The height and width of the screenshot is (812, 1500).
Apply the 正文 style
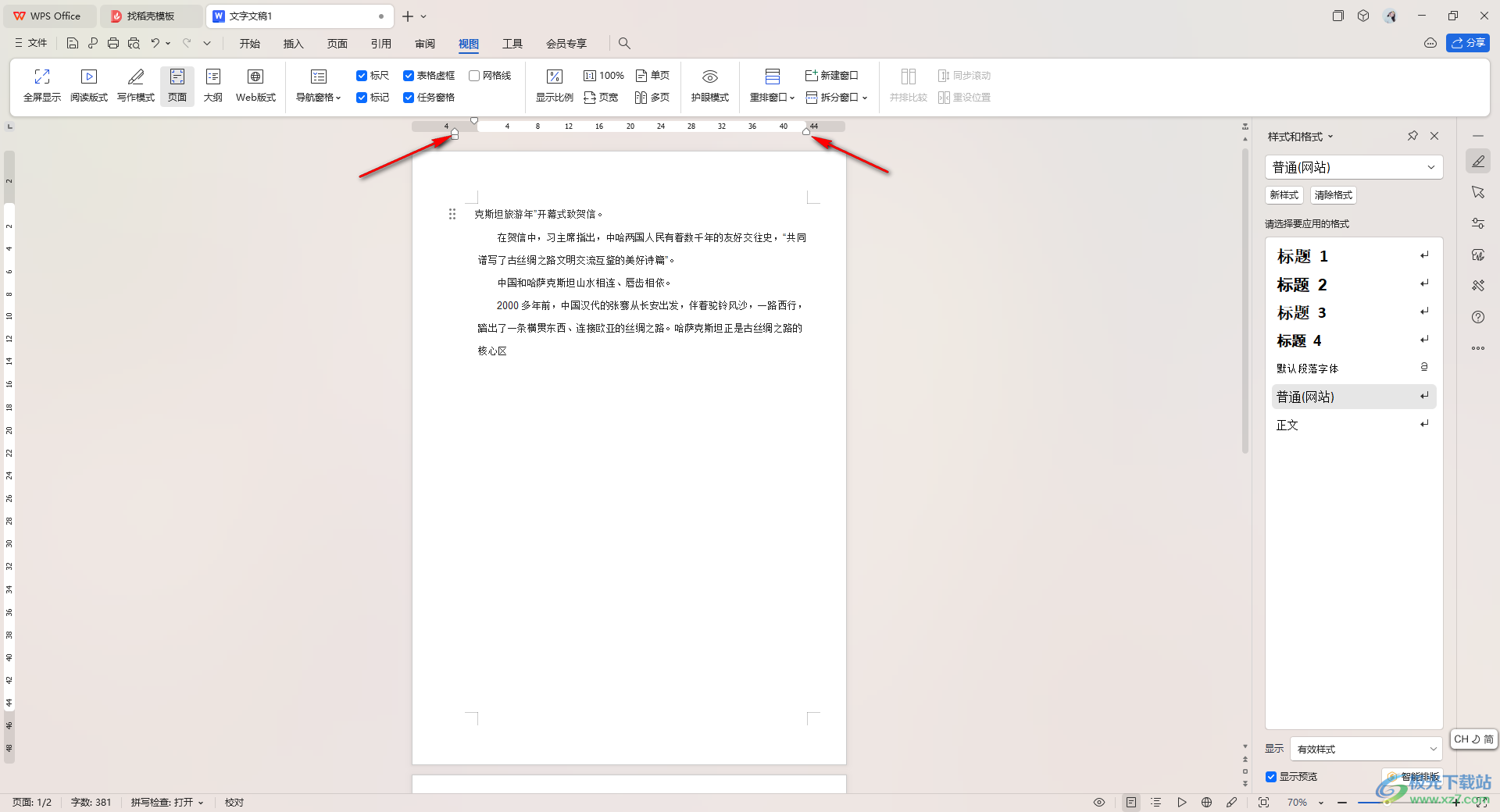click(x=1354, y=425)
